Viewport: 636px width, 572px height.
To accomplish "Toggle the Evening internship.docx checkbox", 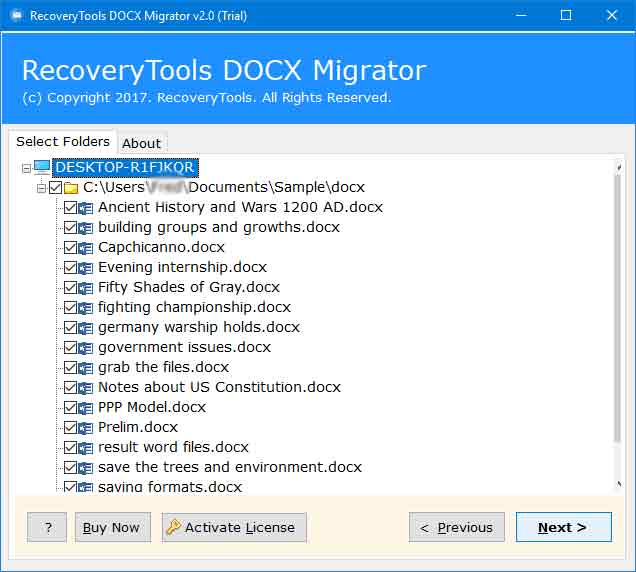I will coord(71,267).
